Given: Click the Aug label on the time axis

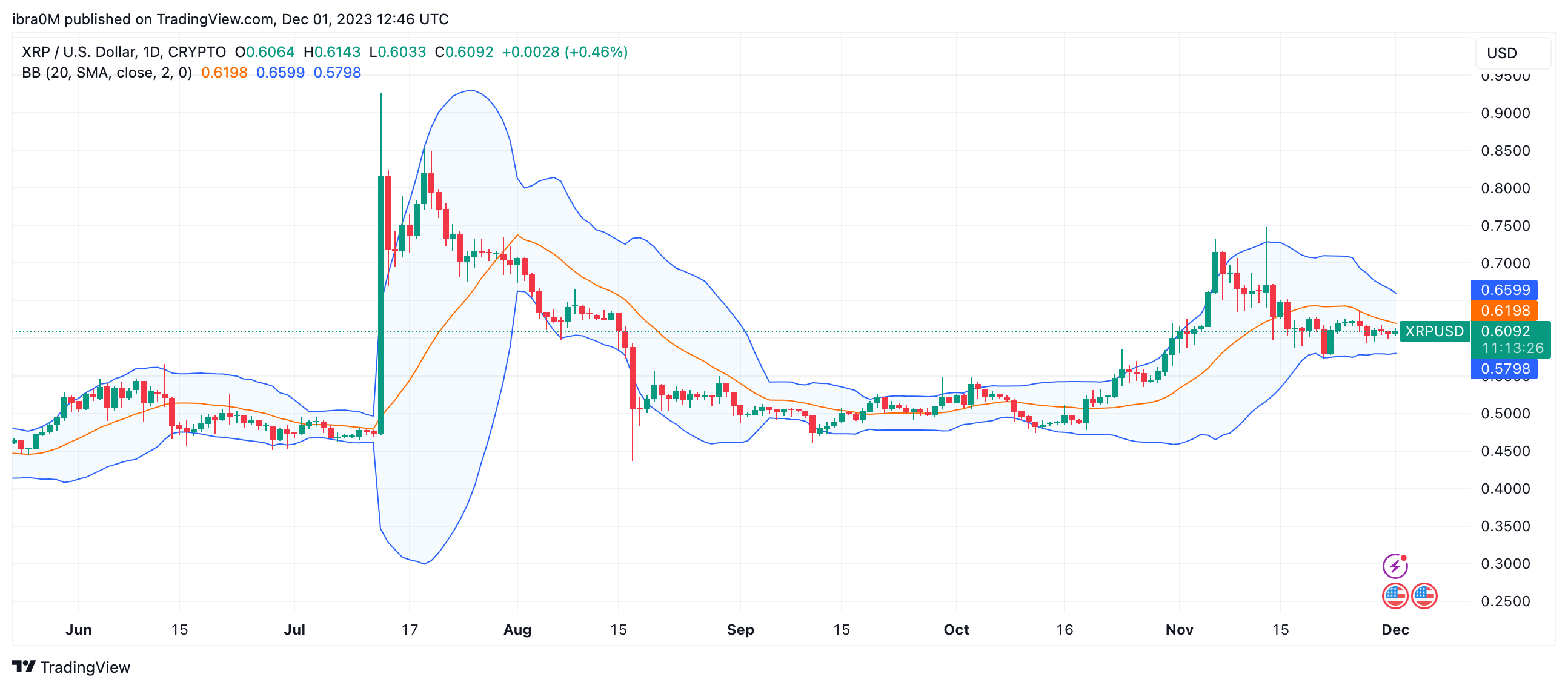Looking at the screenshot, I should click(517, 630).
